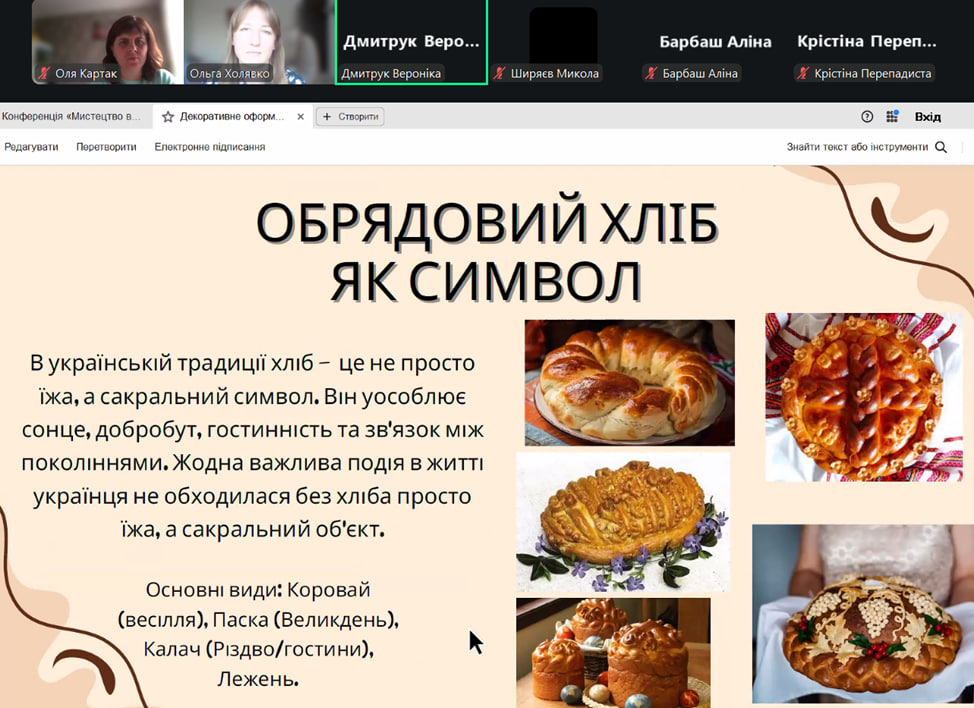974x708 pixels.
Task: Click muted mic icon beside Барбаш Аліна
Action: [652, 74]
